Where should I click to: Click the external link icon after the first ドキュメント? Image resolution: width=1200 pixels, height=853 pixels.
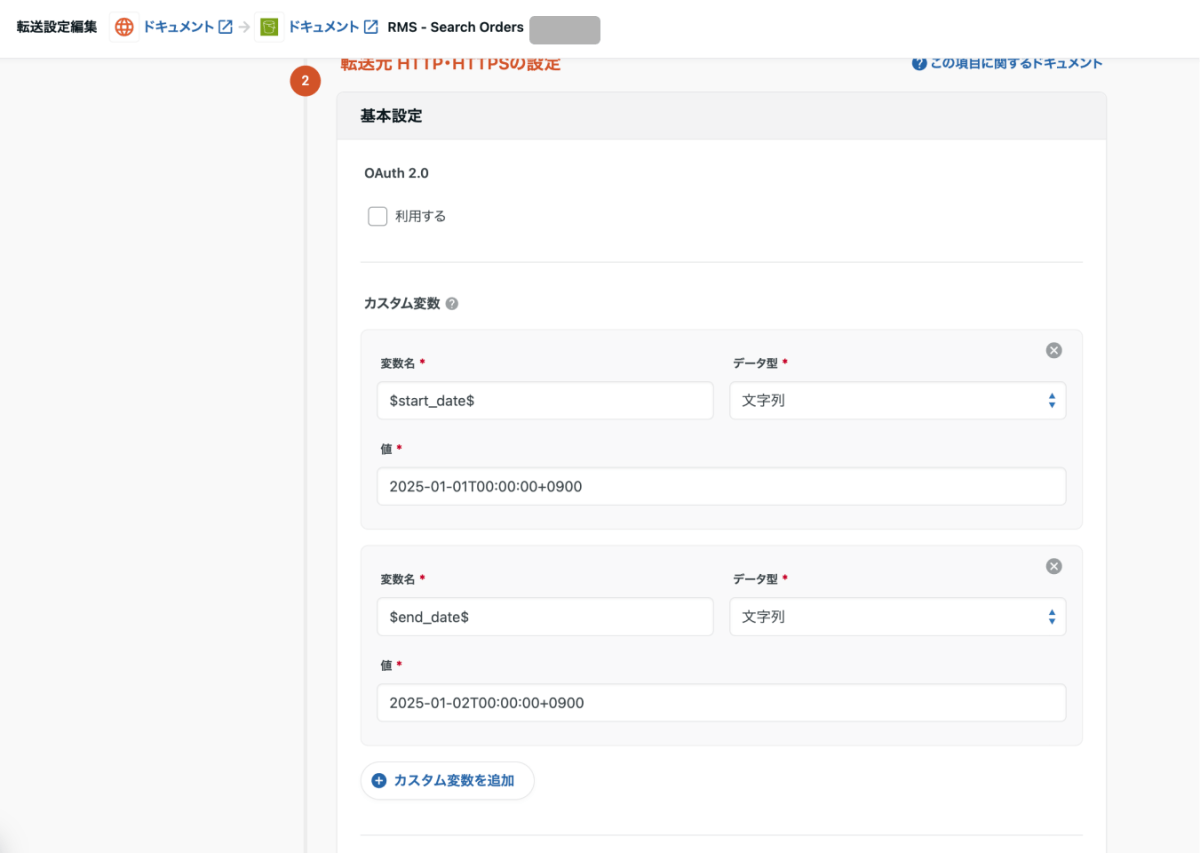click(227, 27)
